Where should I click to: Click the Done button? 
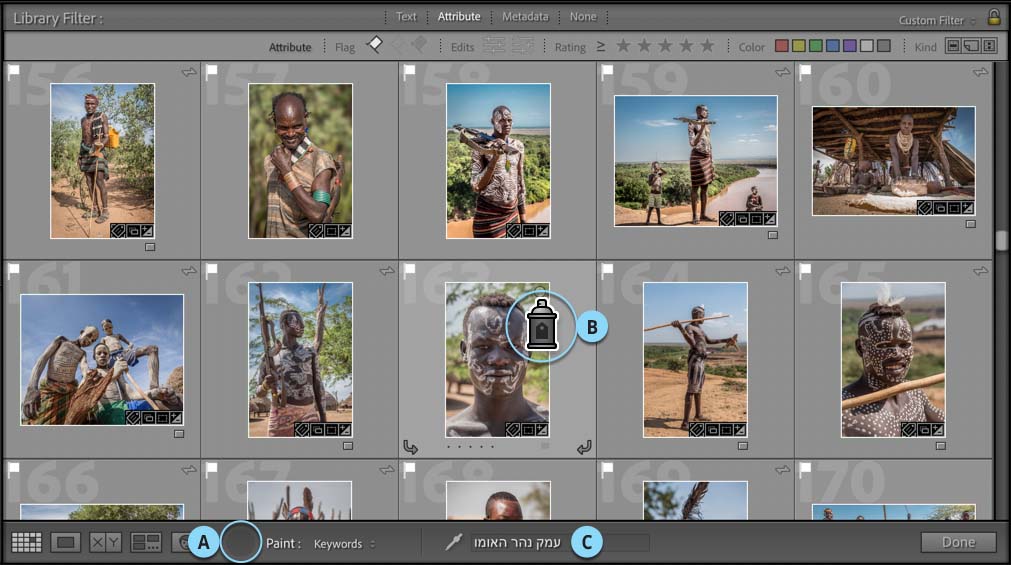(x=959, y=542)
